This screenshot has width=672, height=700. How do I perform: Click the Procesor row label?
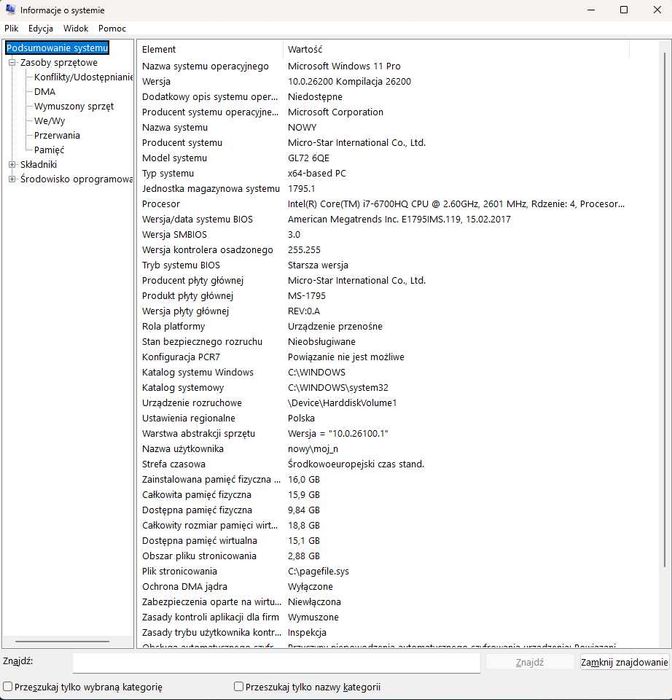pyautogui.click(x=161, y=204)
